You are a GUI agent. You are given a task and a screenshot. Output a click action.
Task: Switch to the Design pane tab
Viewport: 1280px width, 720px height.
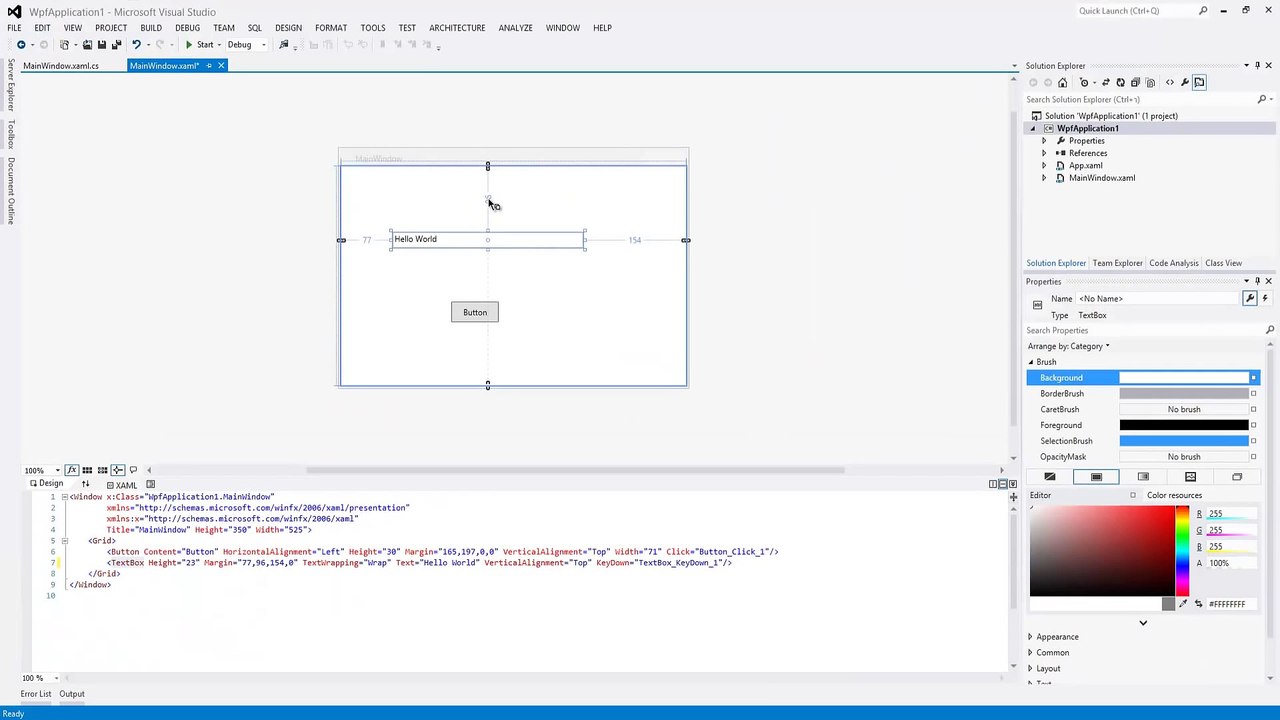pyautogui.click(x=46, y=484)
